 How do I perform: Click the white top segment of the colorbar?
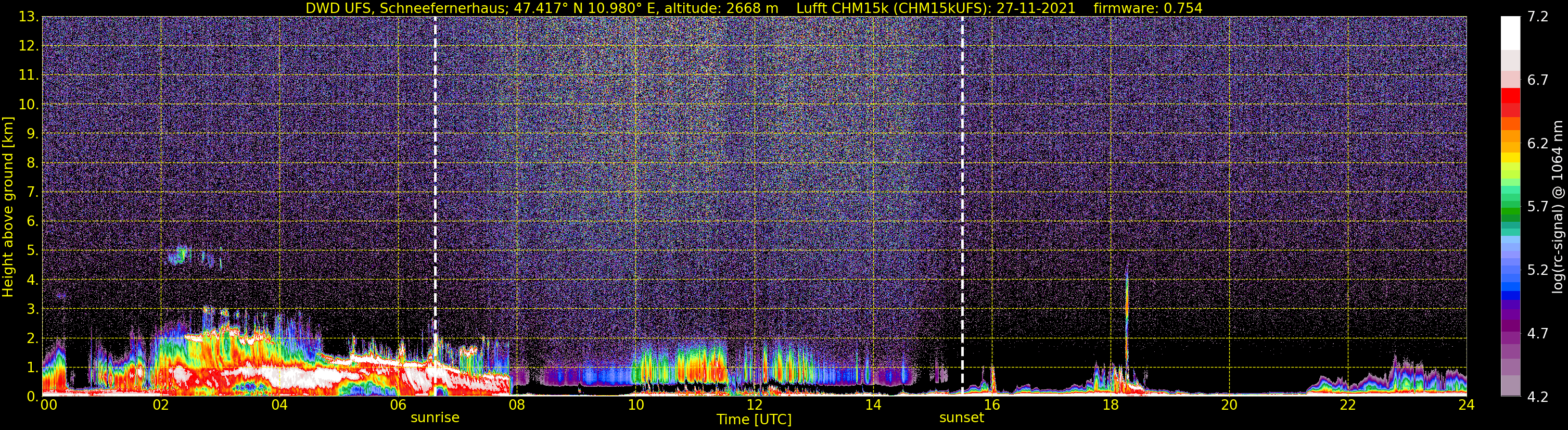click(x=1510, y=33)
